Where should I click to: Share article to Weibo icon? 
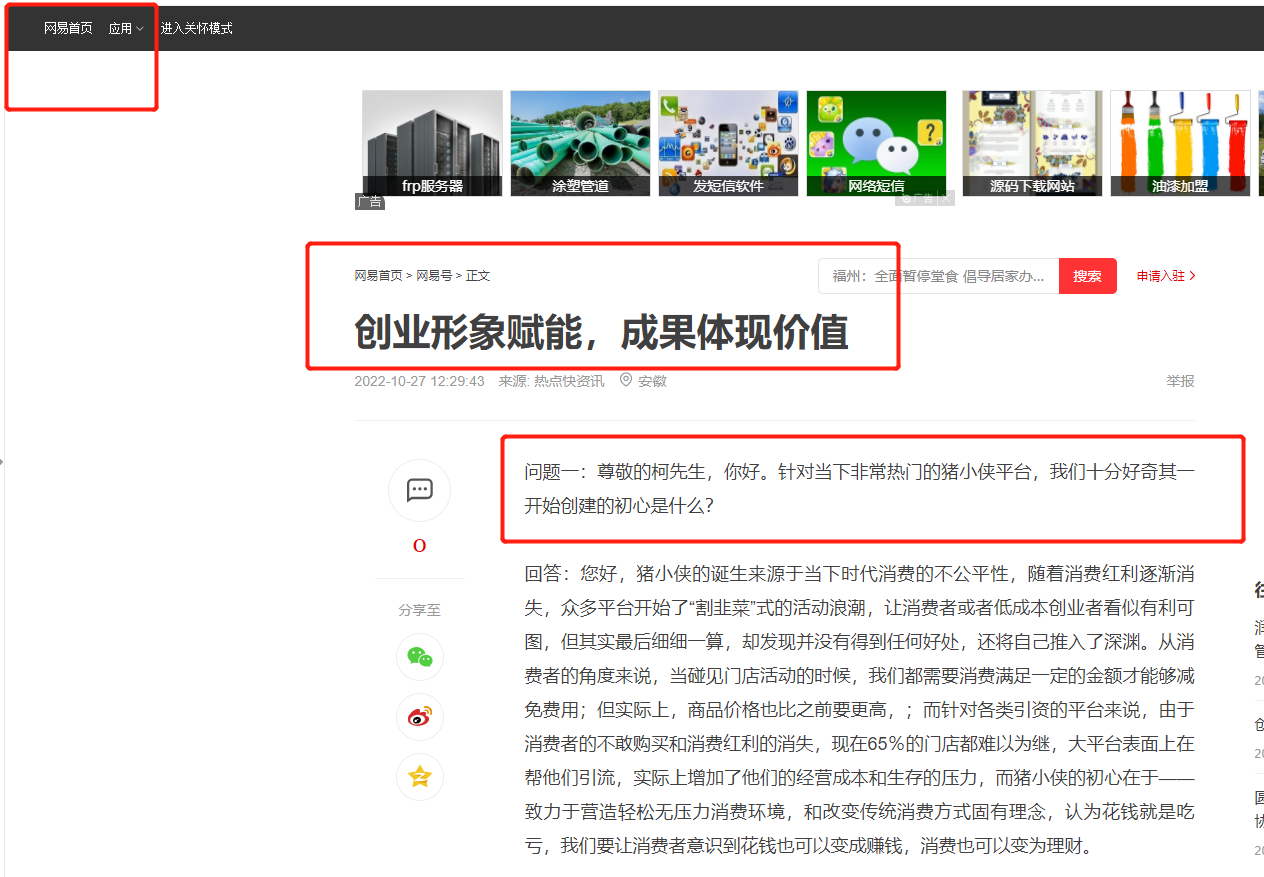point(419,717)
